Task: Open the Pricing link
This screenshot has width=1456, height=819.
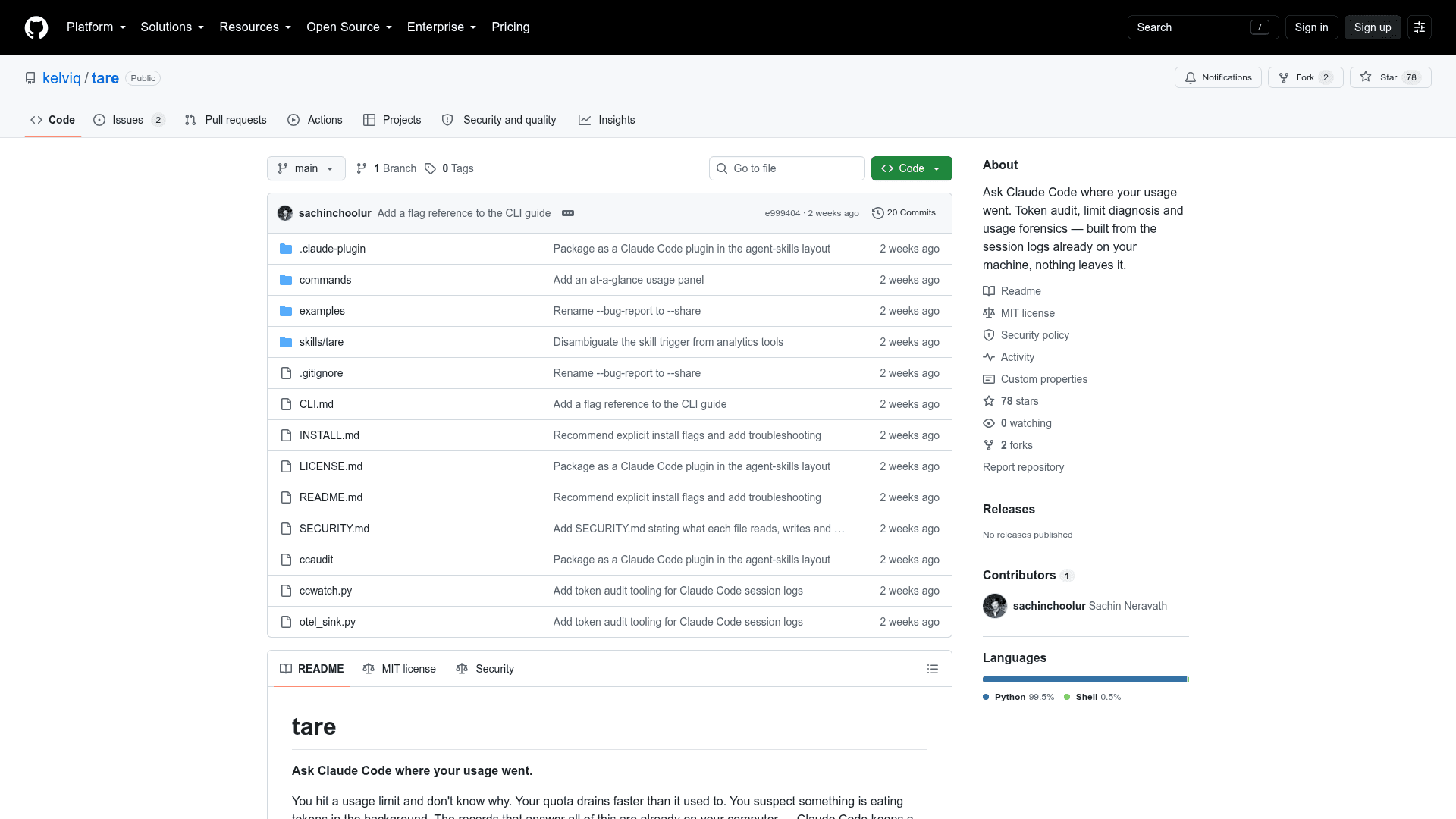Action: pos(510,27)
